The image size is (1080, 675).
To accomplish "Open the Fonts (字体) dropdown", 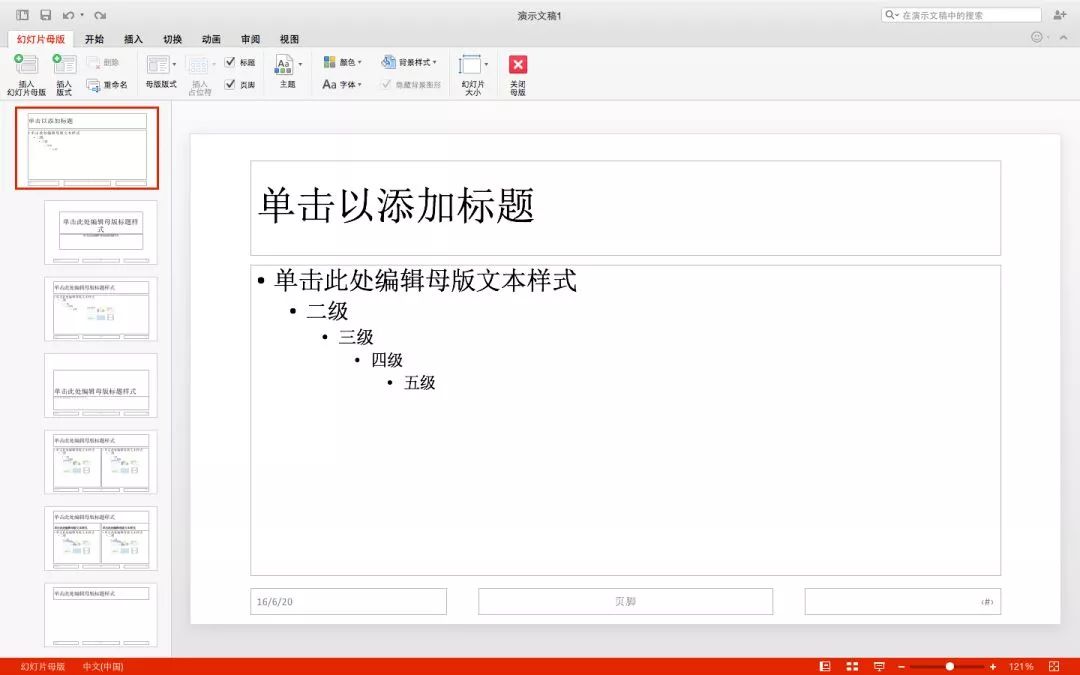I will point(342,85).
